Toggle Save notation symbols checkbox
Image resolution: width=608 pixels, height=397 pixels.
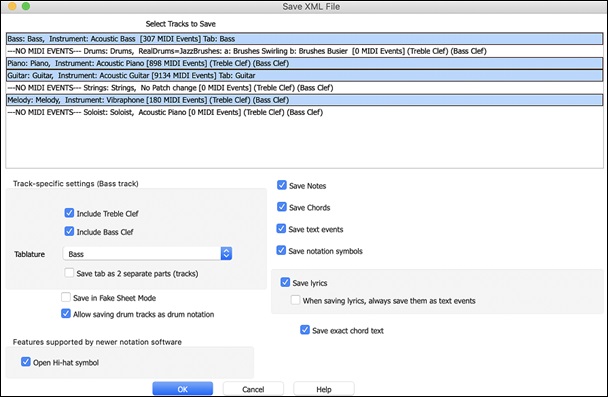282,250
